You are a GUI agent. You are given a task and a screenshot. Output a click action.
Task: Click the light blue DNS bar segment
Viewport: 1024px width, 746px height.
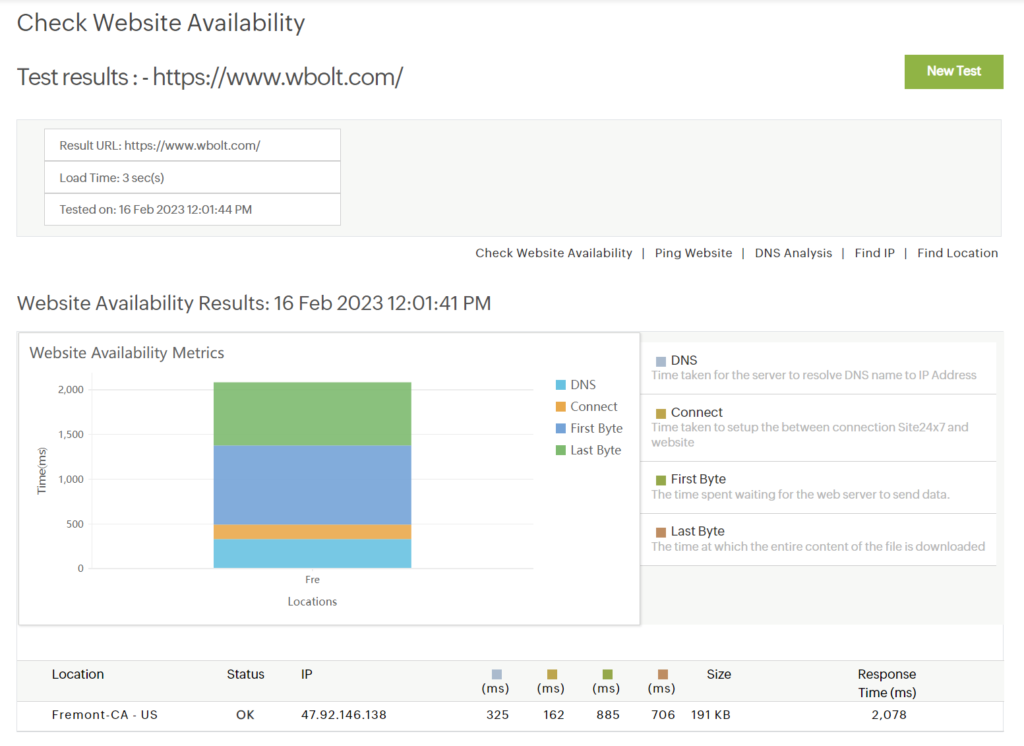point(312,554)
